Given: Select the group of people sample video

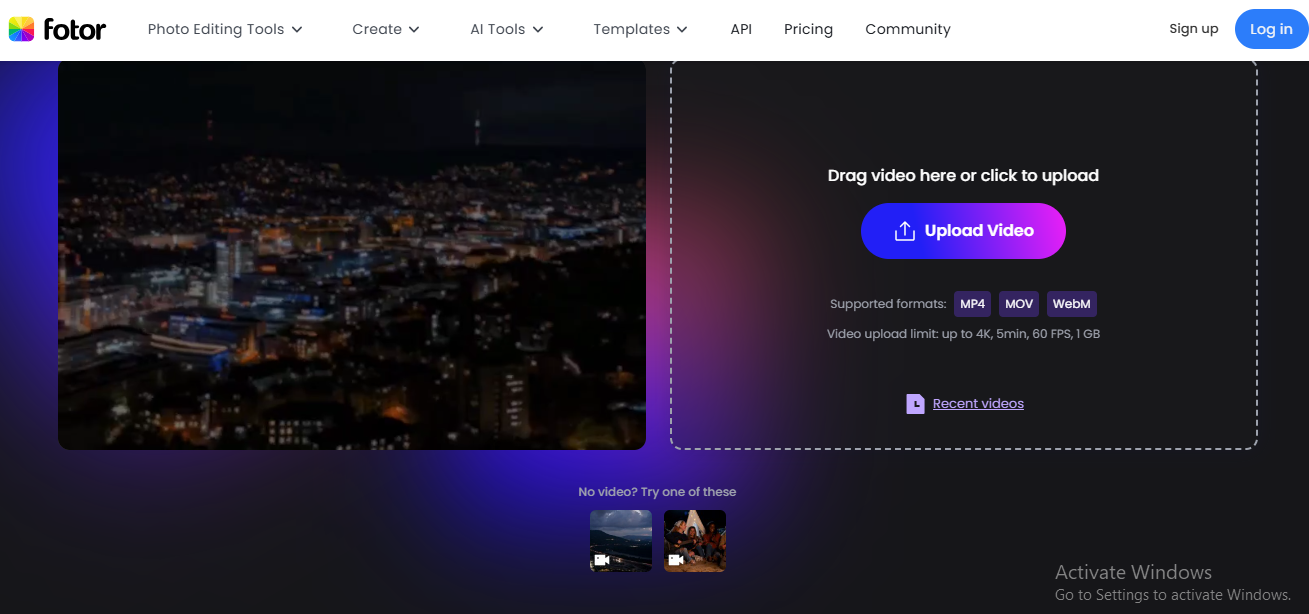Looking at the screenshot, I should pos(695,541).
